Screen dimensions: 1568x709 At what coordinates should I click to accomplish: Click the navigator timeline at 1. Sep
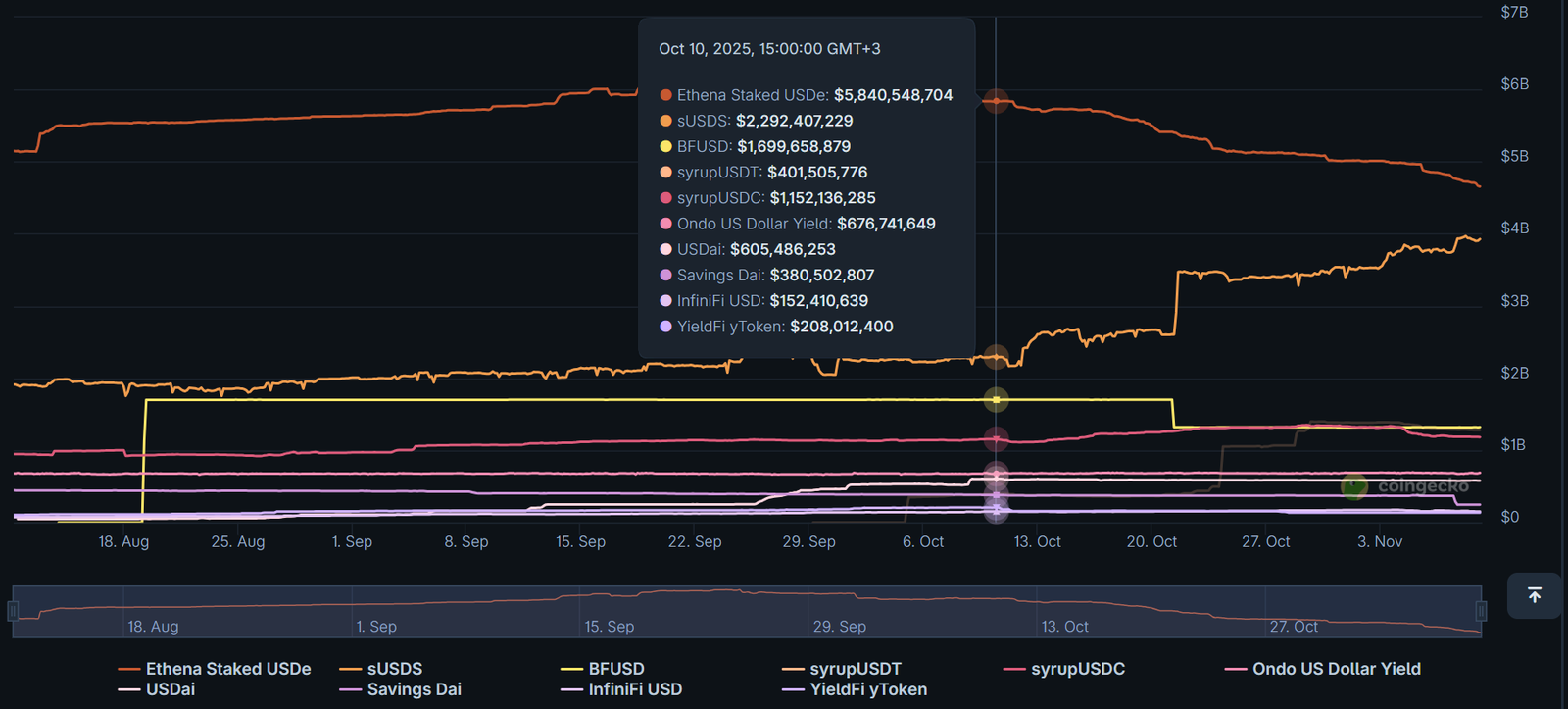click(376, 626)
